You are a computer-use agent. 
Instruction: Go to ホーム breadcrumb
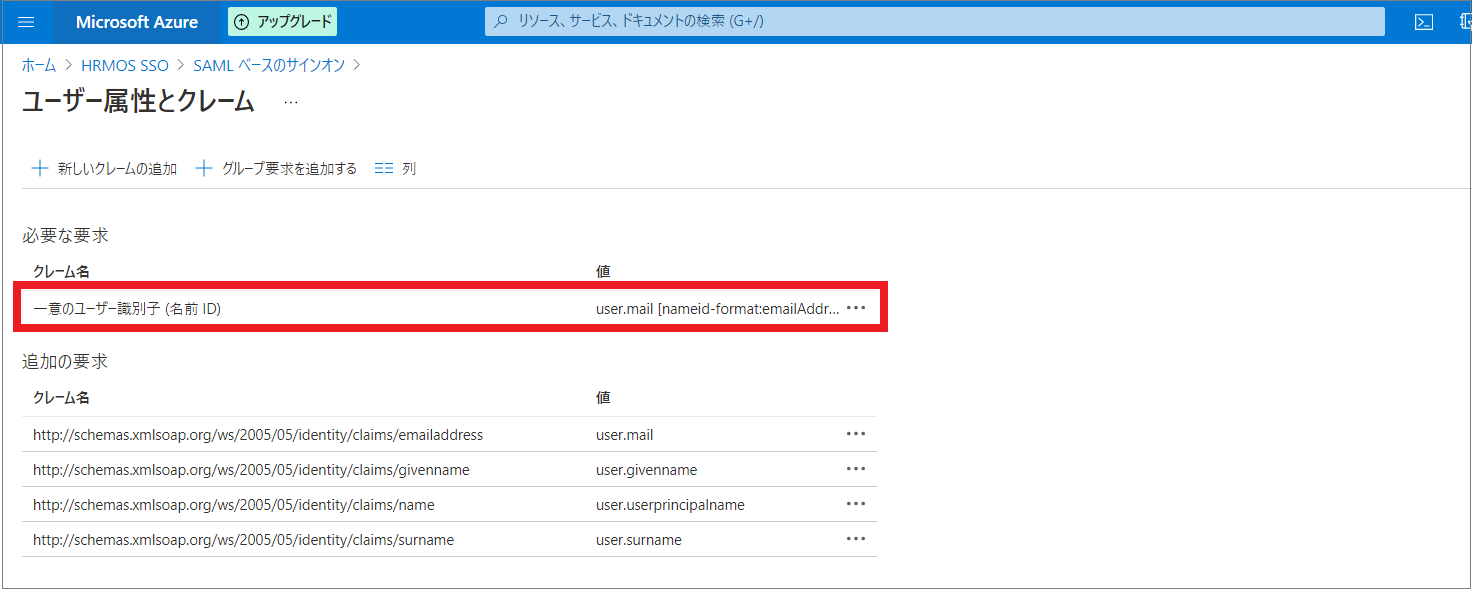(39, 65)
